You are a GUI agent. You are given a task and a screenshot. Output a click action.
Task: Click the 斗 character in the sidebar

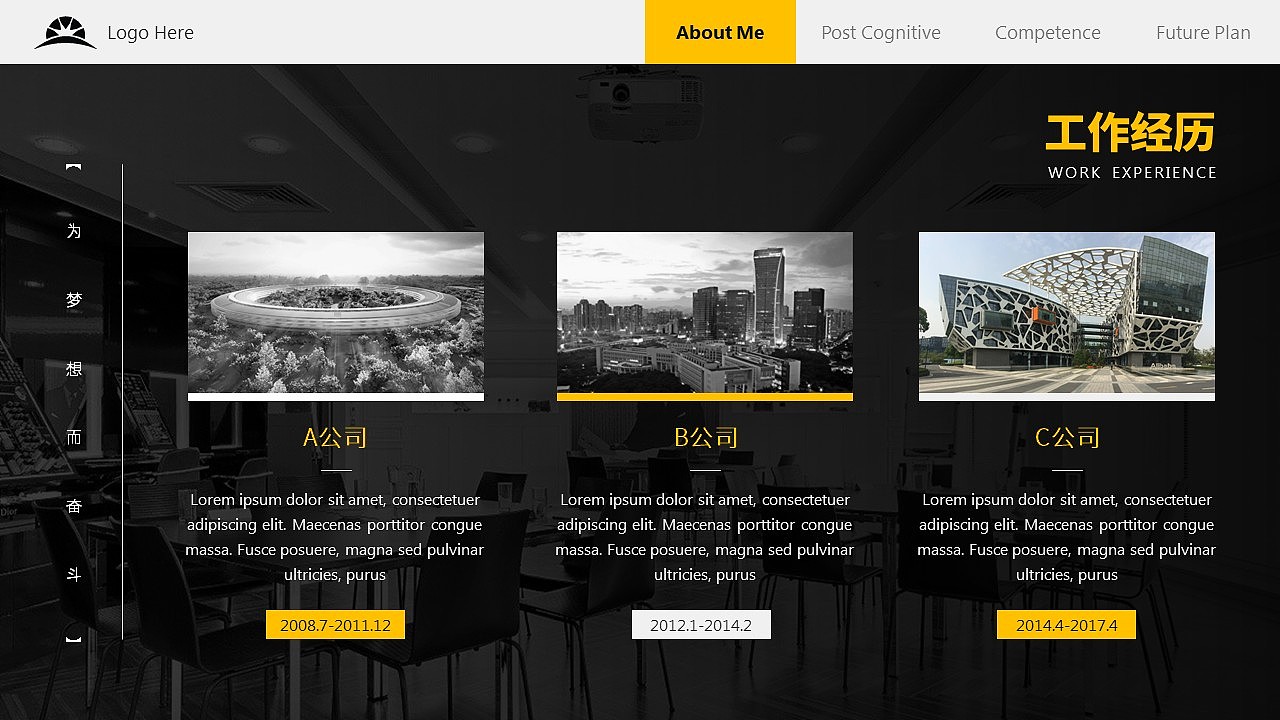[74, 575]
